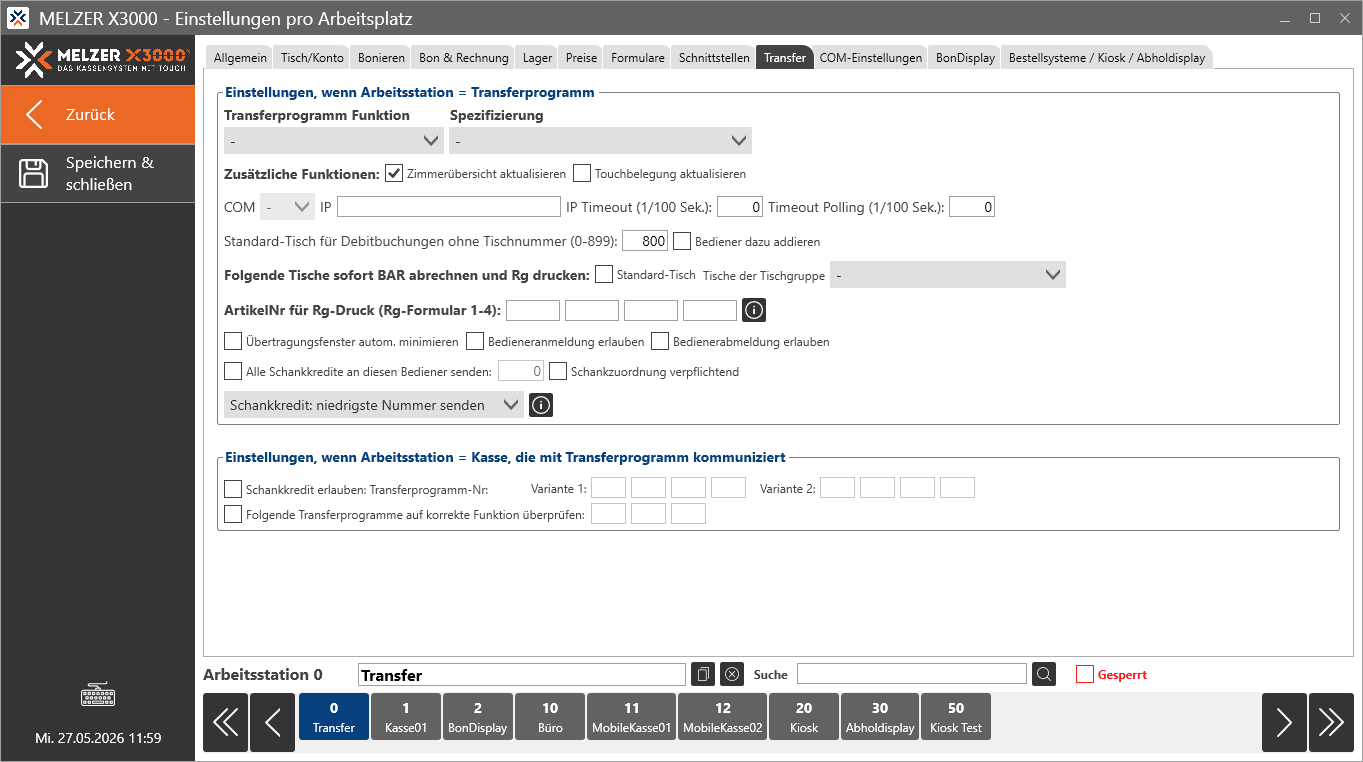Click info icon beside ArtikelNr für Rg-Druck
The image size is (1363, 762).
[754, 310]
